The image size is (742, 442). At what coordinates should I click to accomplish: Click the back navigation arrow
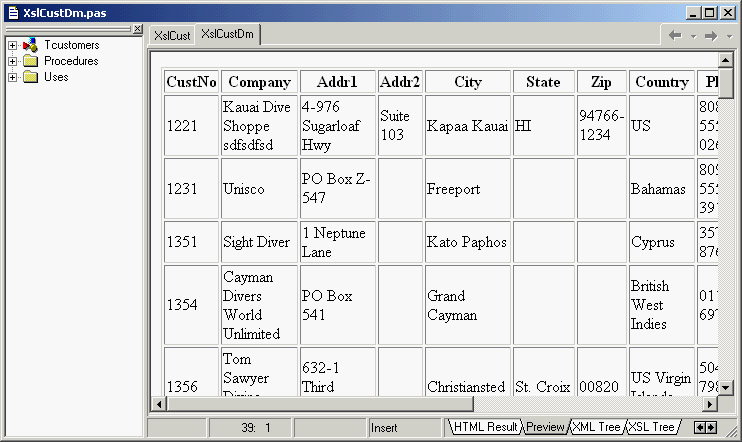[x=675, y=35]
